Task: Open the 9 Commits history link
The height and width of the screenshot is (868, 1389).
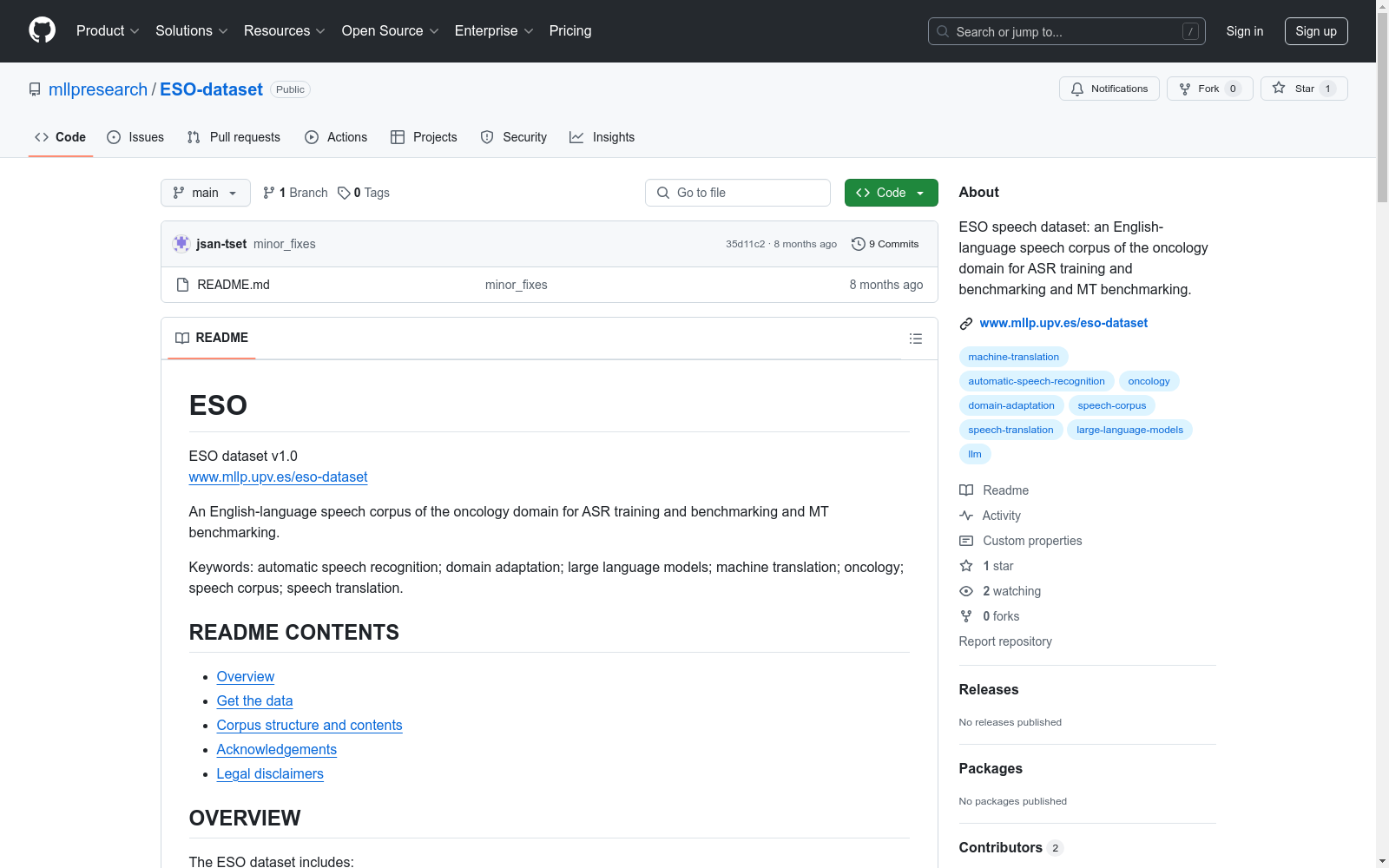Action: pyautogui.click(x=885, y=244)
